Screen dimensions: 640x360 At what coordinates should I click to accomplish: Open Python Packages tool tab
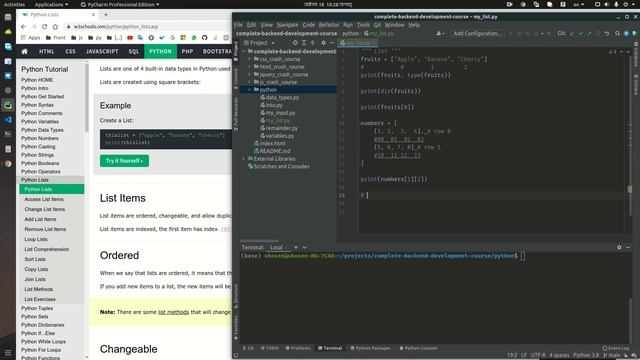pyautogui.click(x=371, y=348)
